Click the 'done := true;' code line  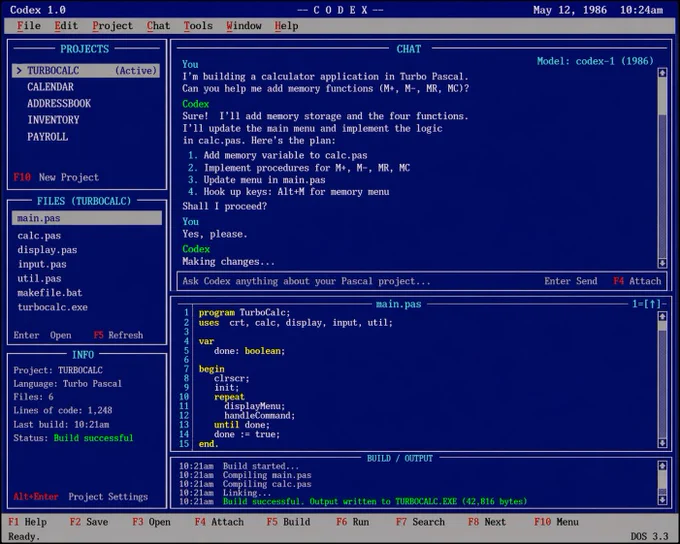(247, 434)
